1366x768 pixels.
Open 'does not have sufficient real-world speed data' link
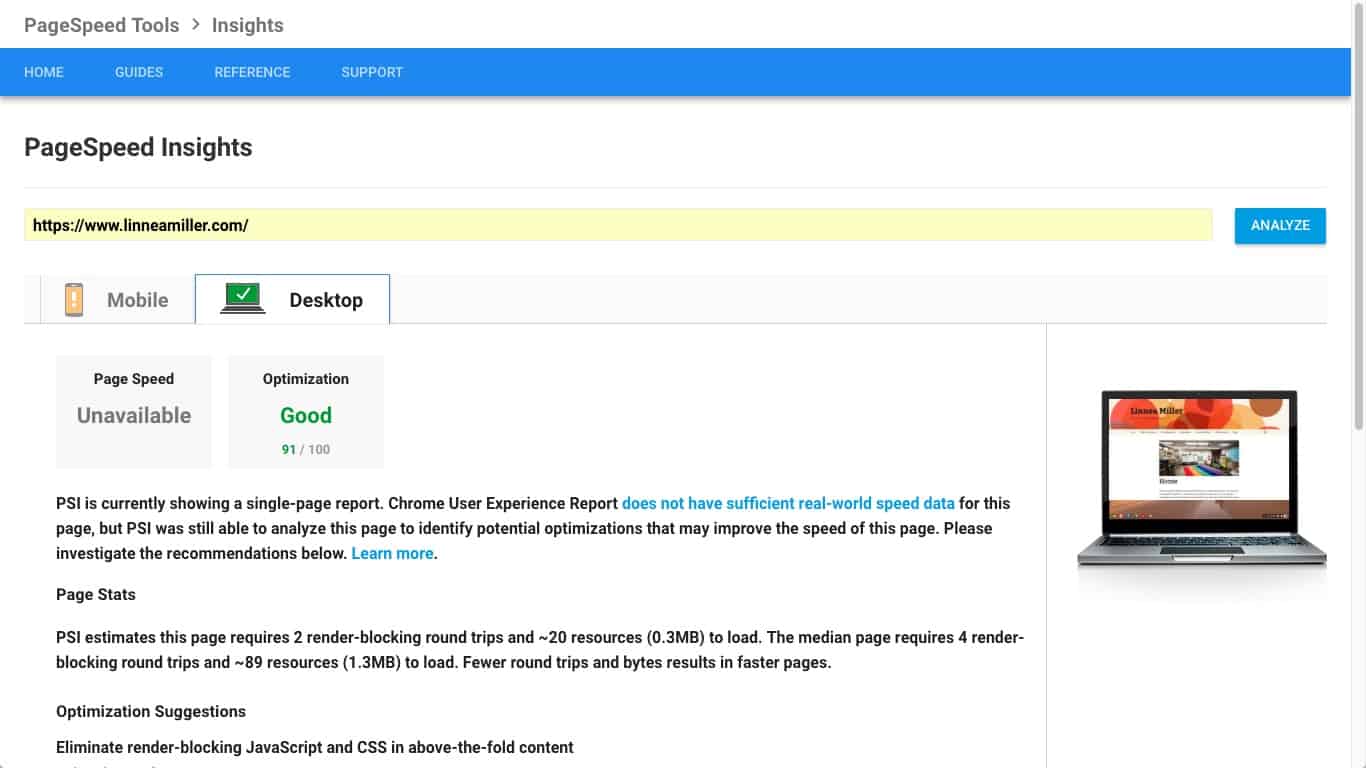click(x=788, y=503)
